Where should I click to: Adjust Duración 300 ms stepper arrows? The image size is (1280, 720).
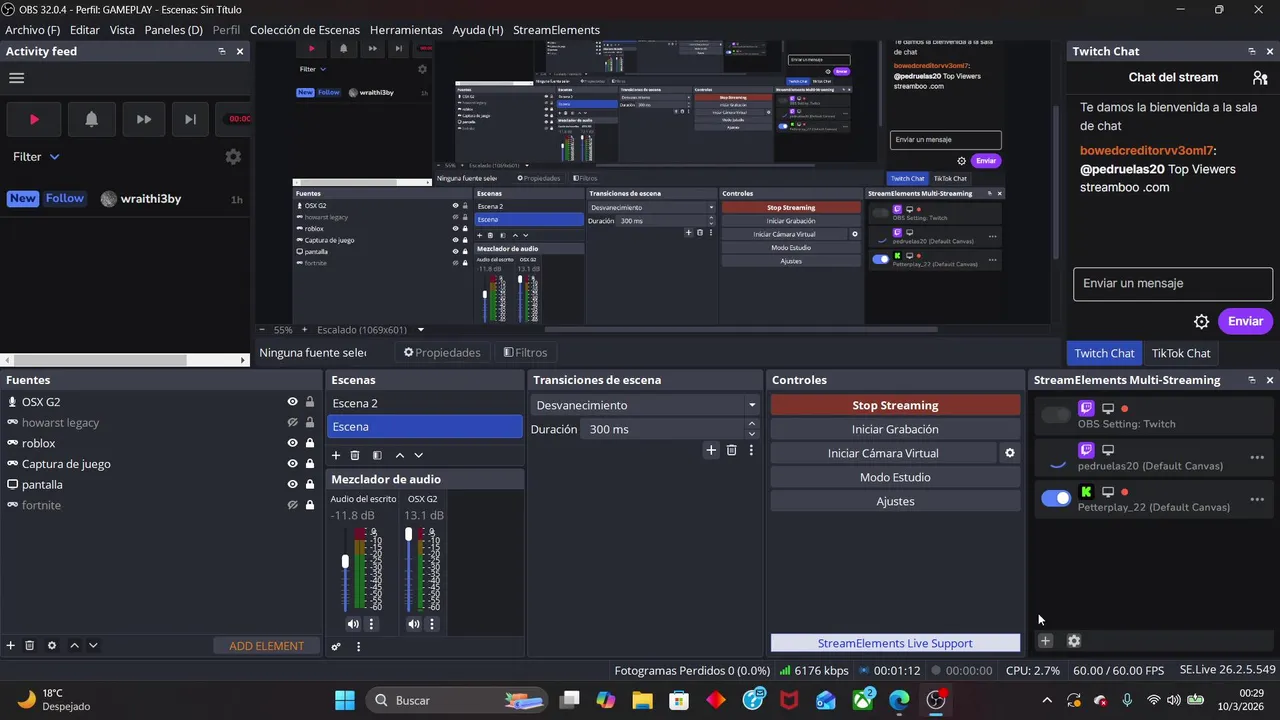(752, 429)
